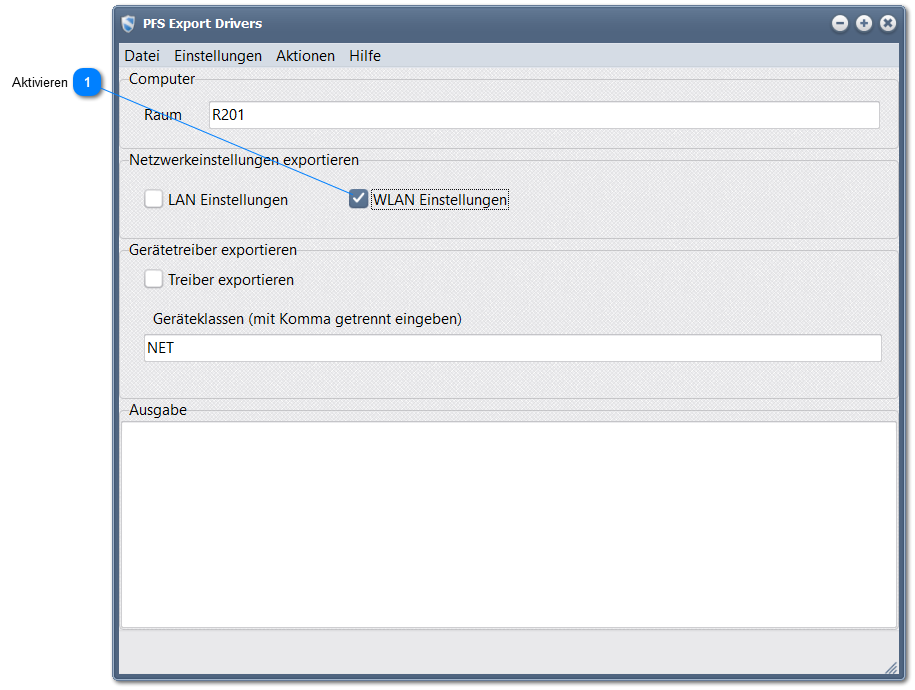Minimize the PFS Export Drivers window
The height and width of the screenshot is (690, 915).
[x=840, y=23]
